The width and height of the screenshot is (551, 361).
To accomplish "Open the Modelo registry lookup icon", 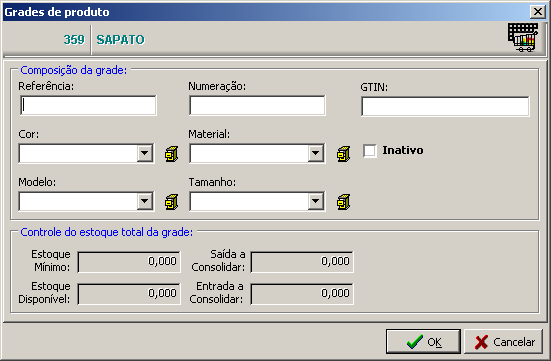I will [x=171, y=202].
